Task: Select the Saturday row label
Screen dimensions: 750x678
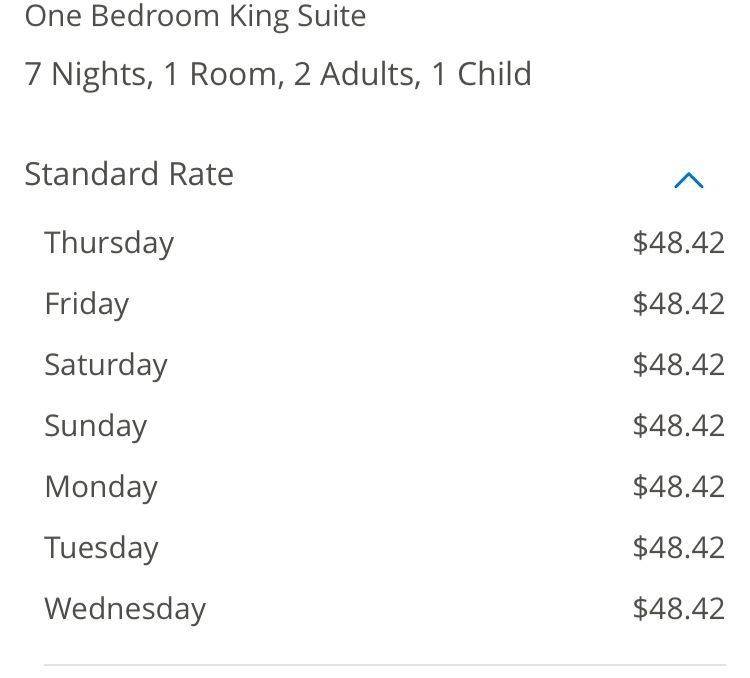Action: (106, 366)
